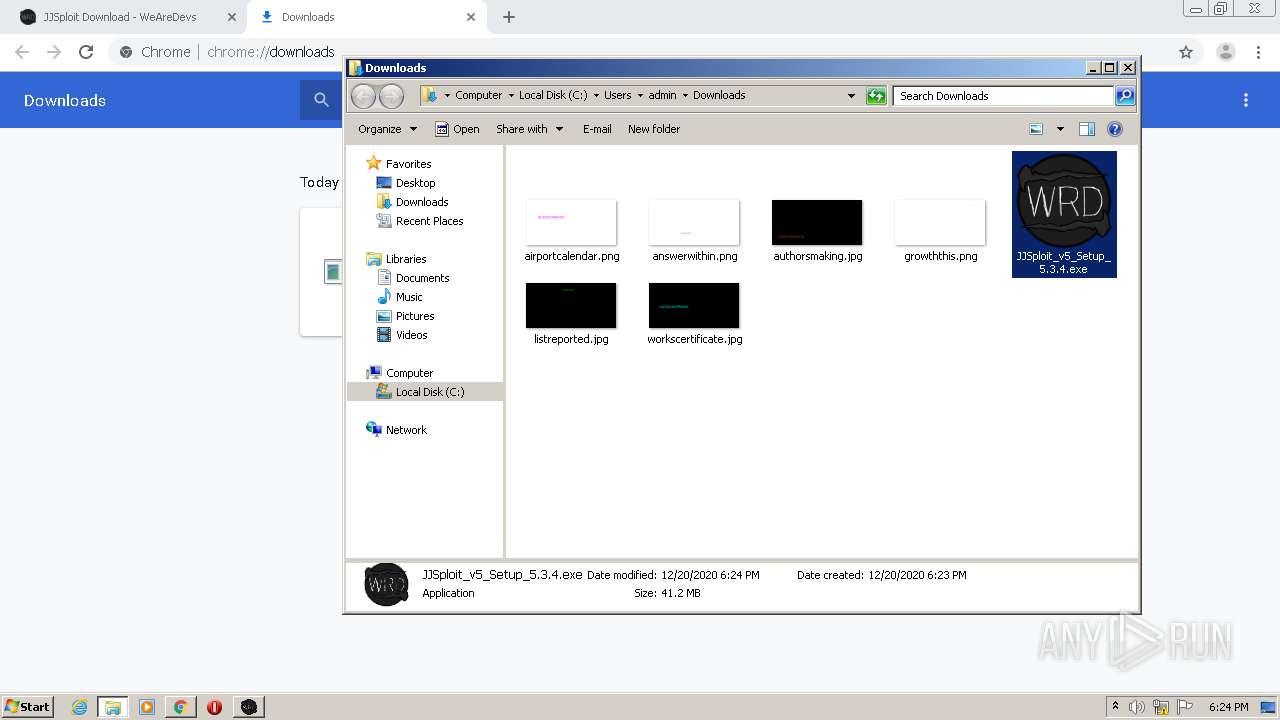Click Chrome address bar URL
Screen dimensions: 1280x720
click(x=271, y=52)
